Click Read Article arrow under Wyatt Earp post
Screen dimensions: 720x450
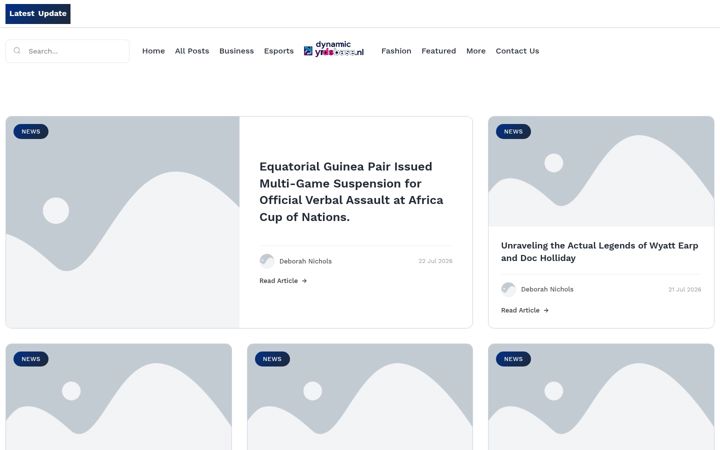click(x=546, y=310)
